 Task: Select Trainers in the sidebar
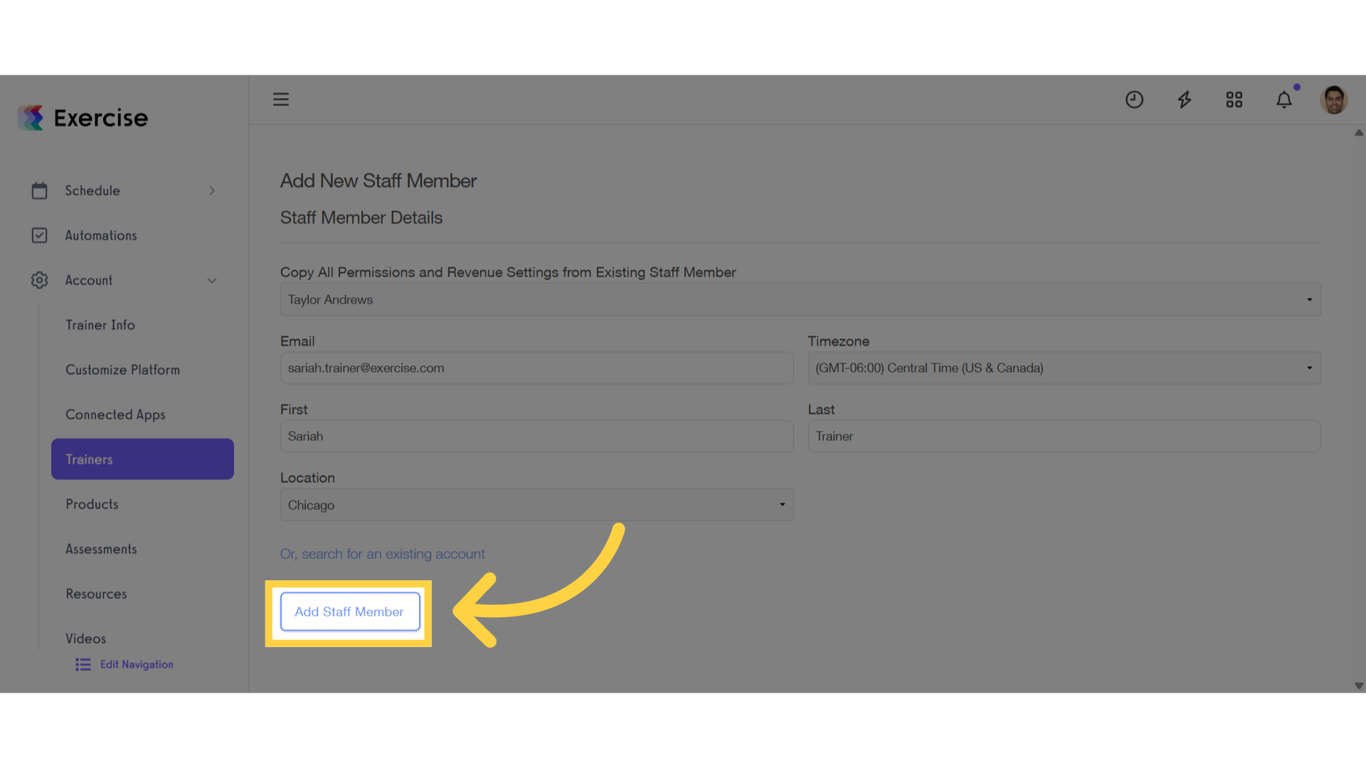click(x=89, y=459)
